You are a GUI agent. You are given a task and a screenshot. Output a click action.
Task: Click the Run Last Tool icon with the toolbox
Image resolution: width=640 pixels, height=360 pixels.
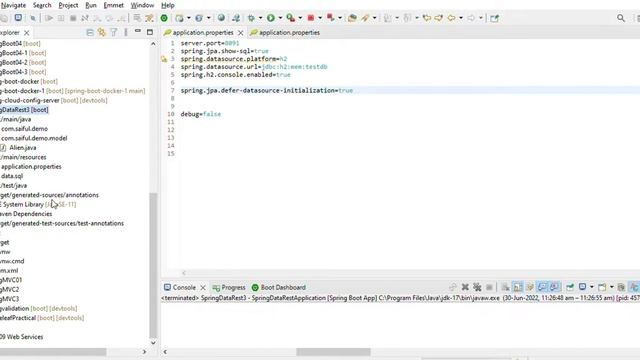pyautogui.click(x=290, y=18)
